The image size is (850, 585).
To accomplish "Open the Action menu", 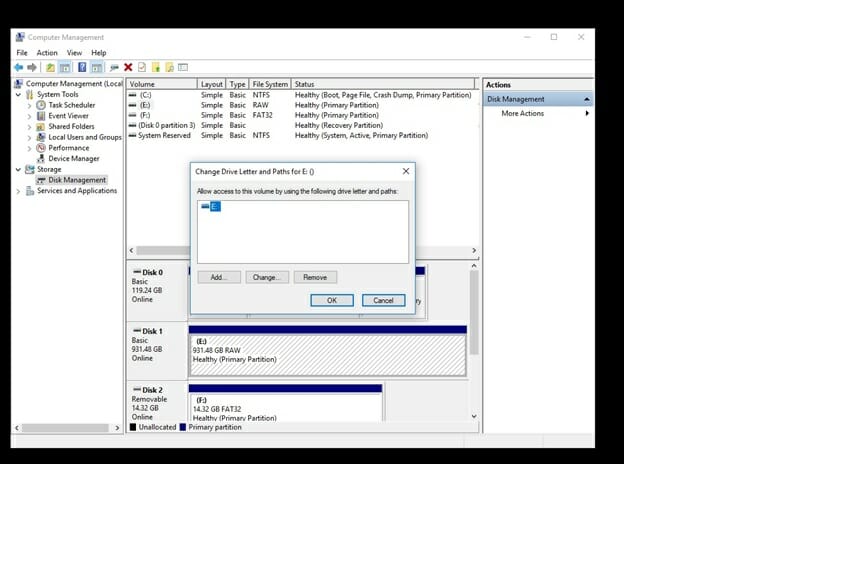I will click(x=47, y=53).
